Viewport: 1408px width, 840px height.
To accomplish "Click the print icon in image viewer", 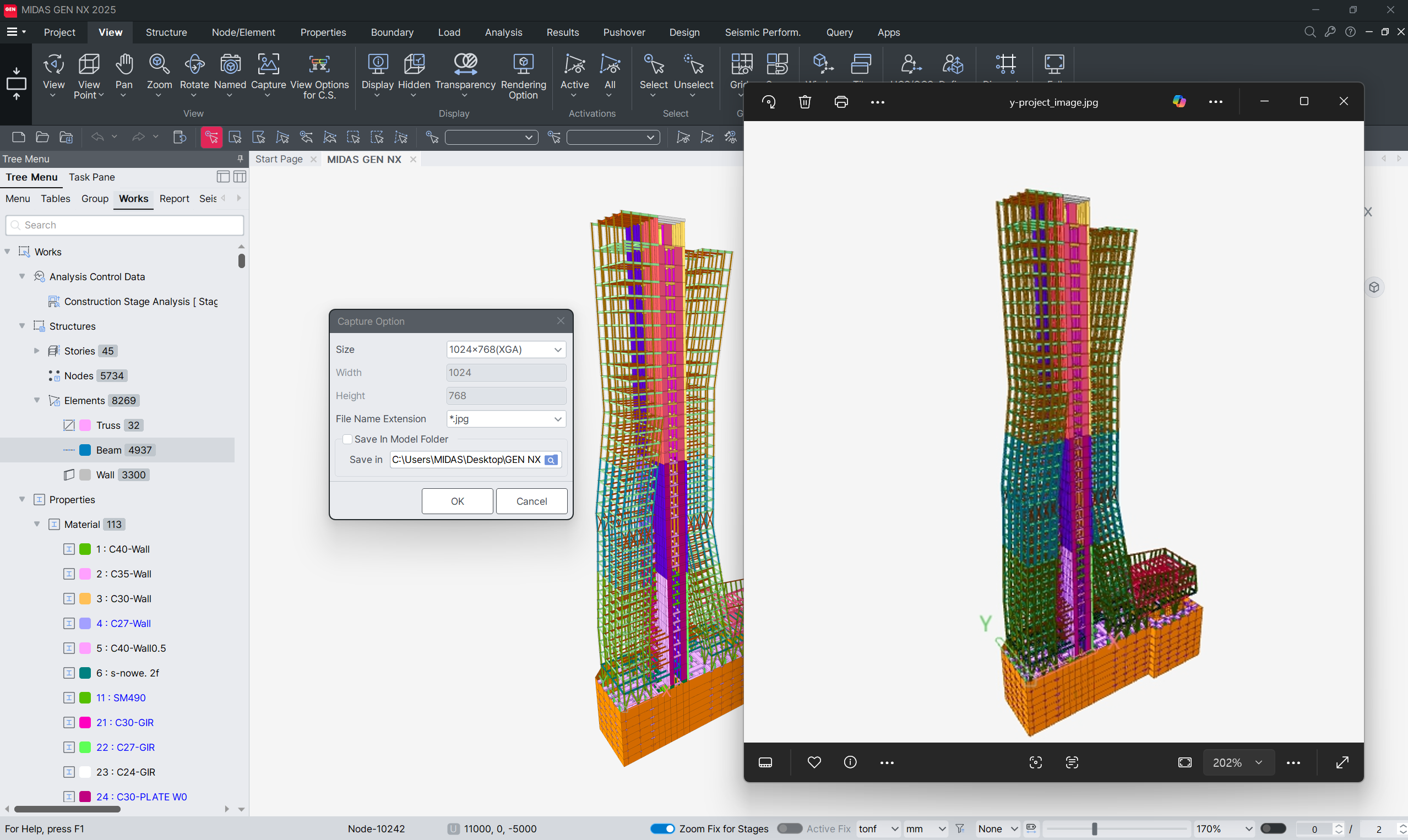I will point(841,102).
